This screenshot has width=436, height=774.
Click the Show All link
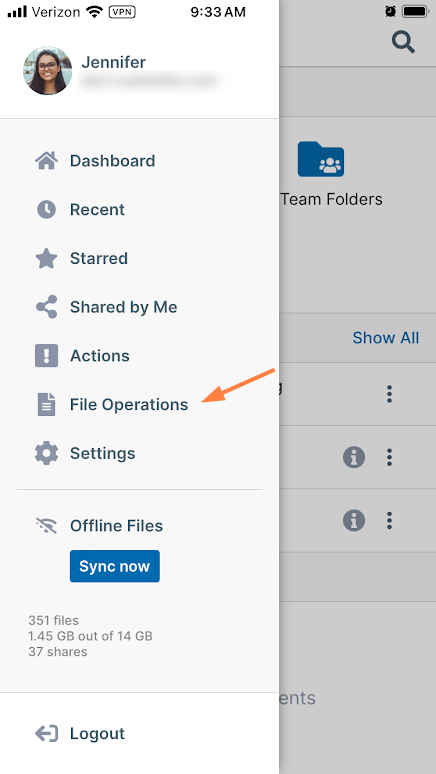[386, 338]
